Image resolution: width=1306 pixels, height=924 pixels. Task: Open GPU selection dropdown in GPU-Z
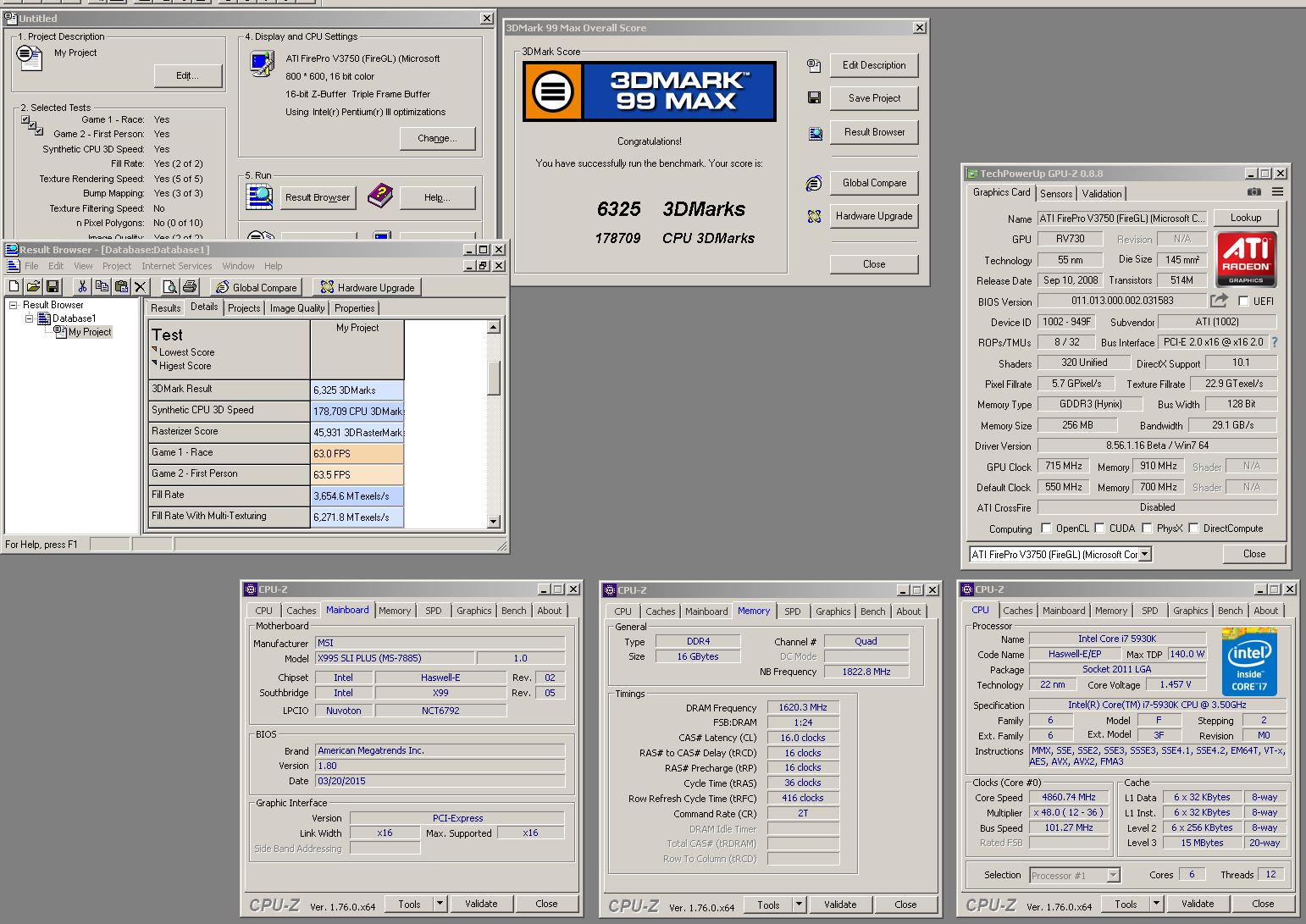(1145, 555)
